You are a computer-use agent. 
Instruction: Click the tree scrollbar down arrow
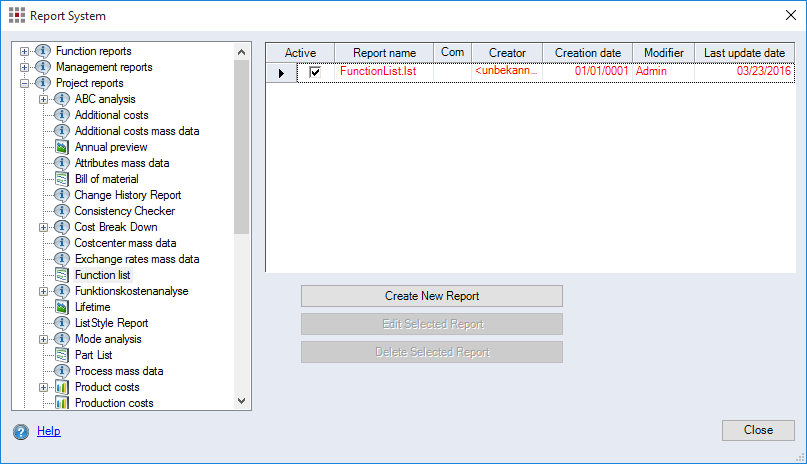coord(241,401)
